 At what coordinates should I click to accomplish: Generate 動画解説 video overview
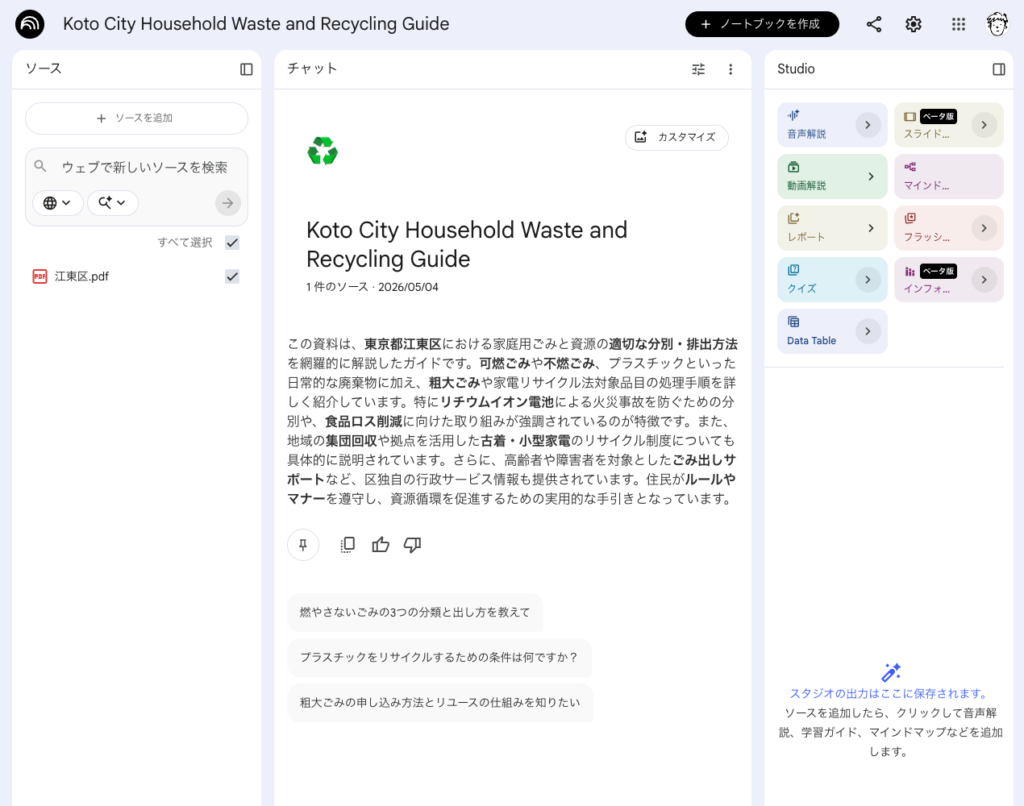832,176
